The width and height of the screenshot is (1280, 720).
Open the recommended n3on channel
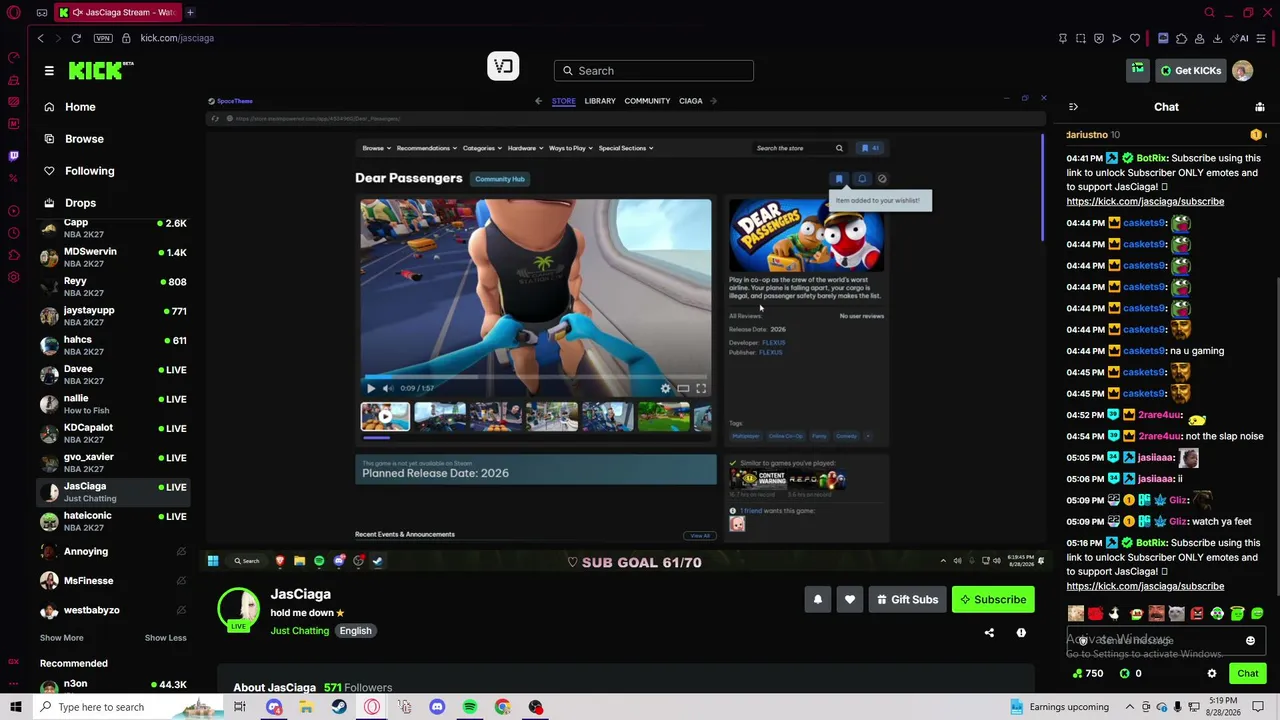(112, 688)
